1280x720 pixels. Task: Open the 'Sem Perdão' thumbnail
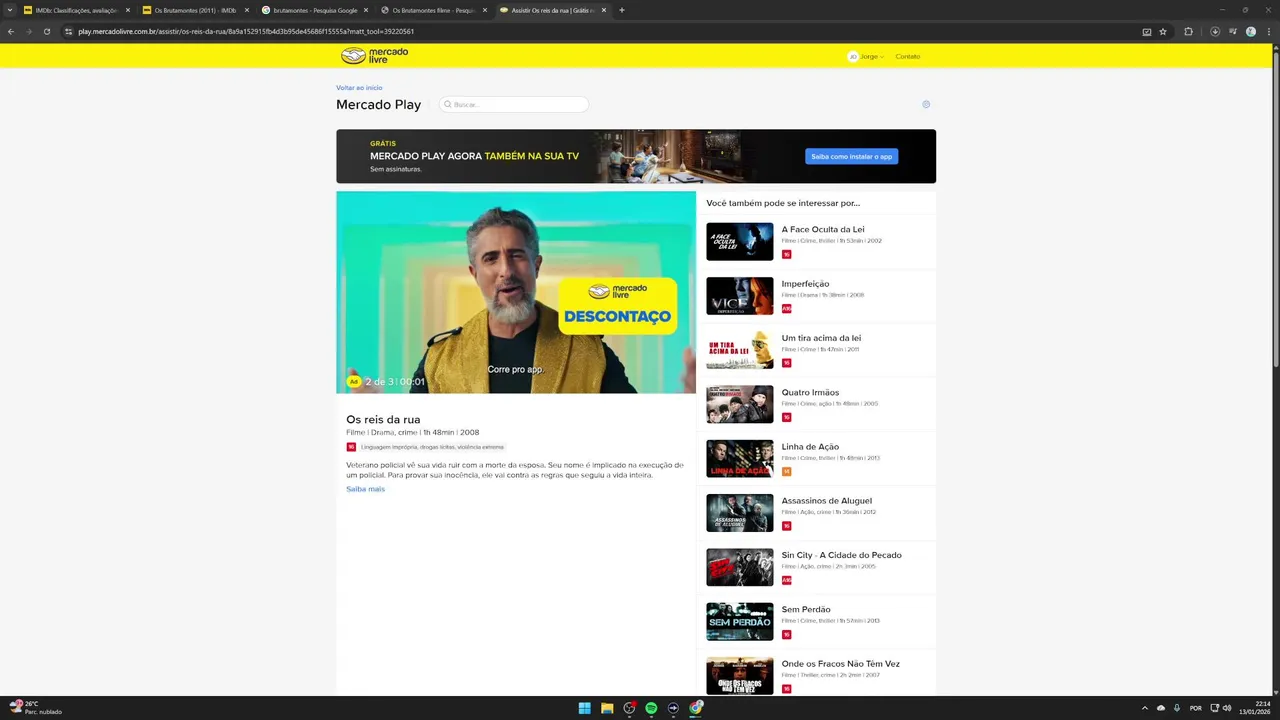click(x=740, y=621)
